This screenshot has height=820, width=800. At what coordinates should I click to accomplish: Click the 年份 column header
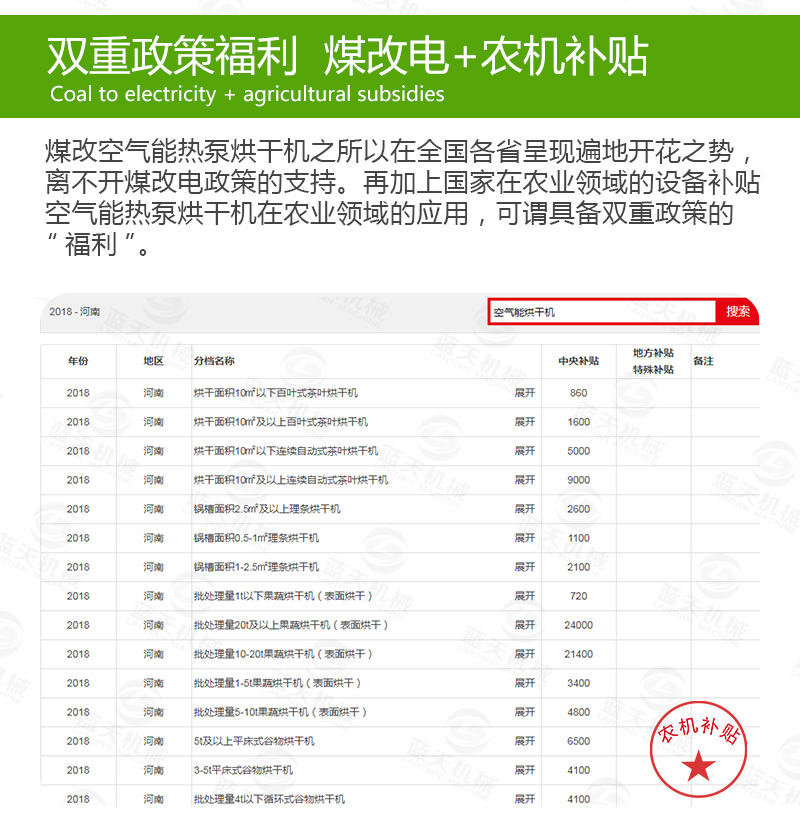click(78, 360)
